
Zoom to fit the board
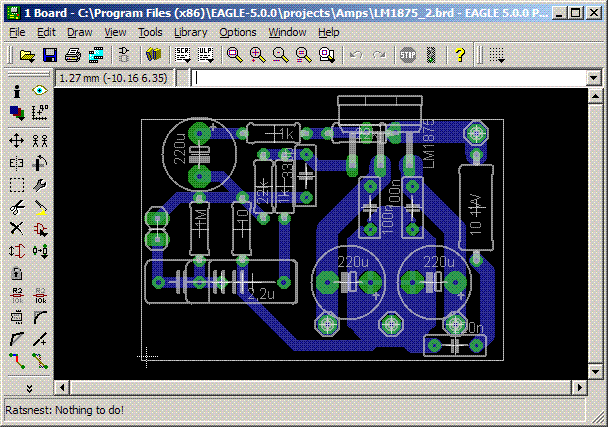coord(235,55)
